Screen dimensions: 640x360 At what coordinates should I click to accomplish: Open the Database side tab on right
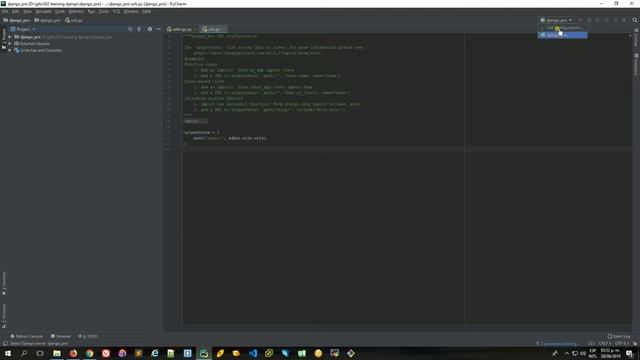[636, 64]
